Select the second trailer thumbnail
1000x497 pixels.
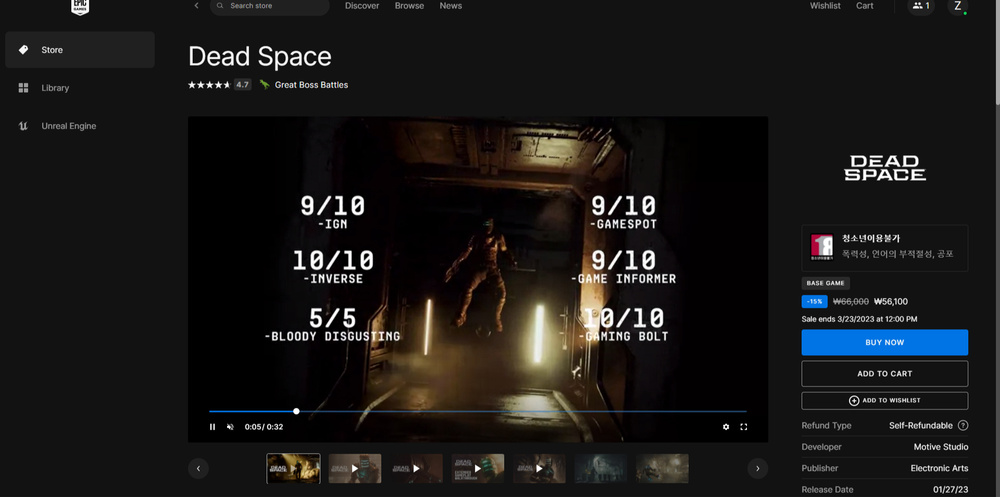(x=355, y=468)
